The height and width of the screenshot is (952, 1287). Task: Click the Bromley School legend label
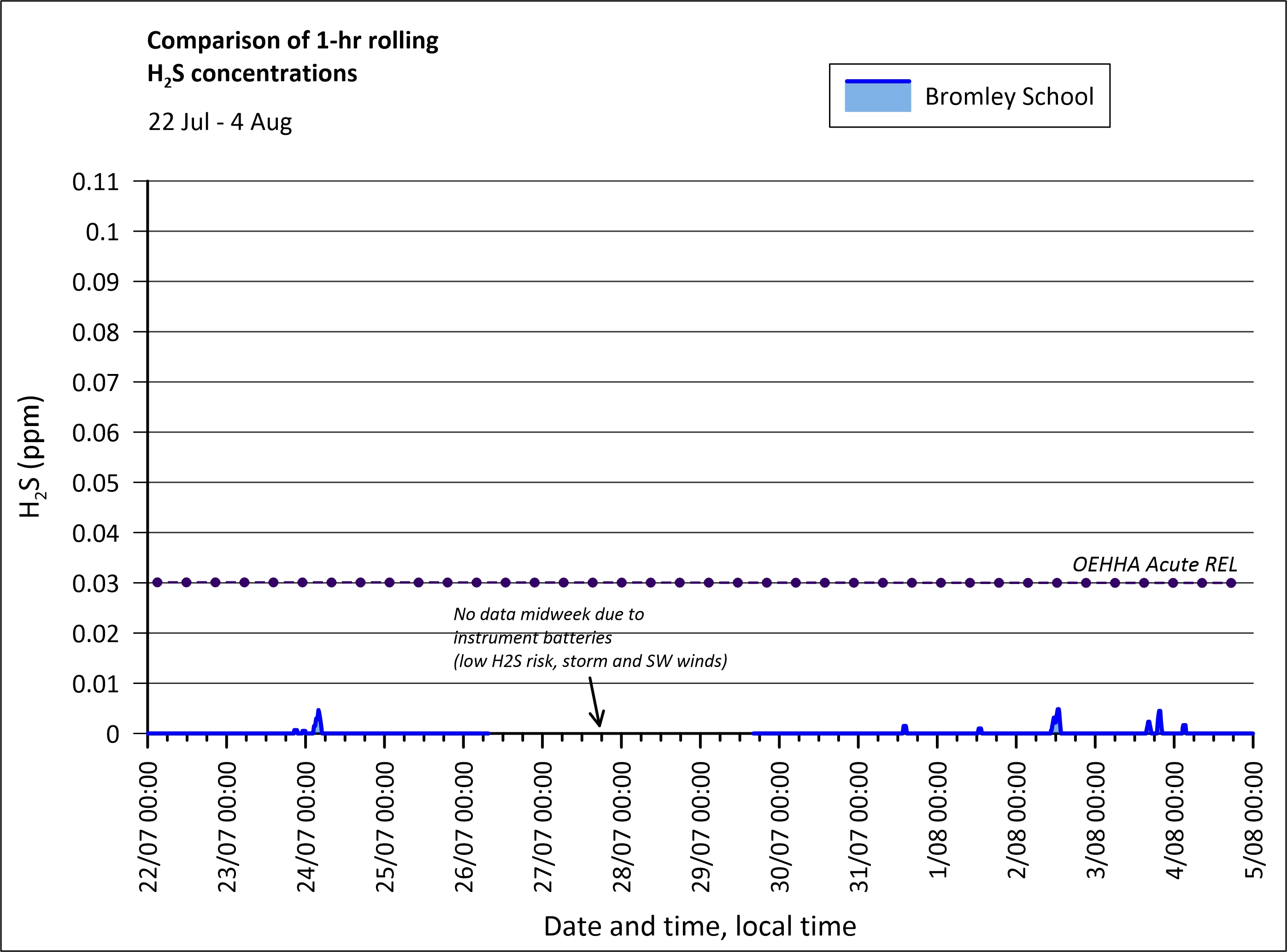[x=1009, y=96]
